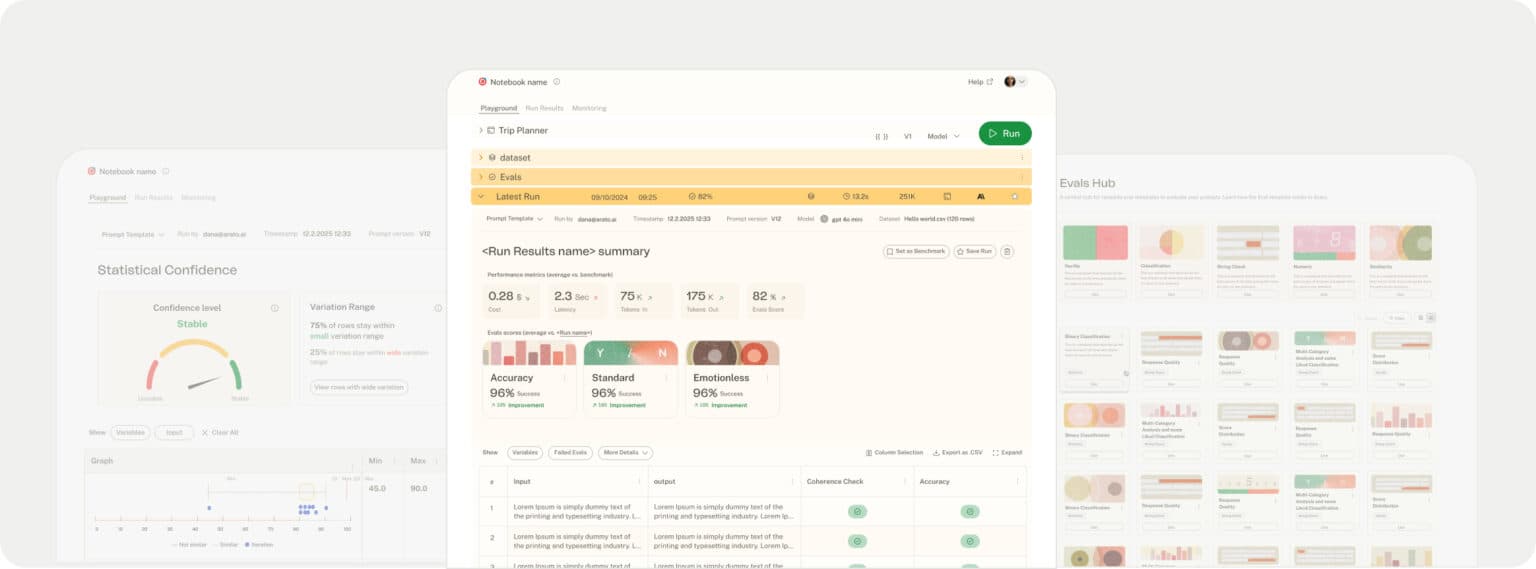The width and height of the screenshot is (1536, 569).
Task: Expand the Trip Planner section
Action: 481,131
